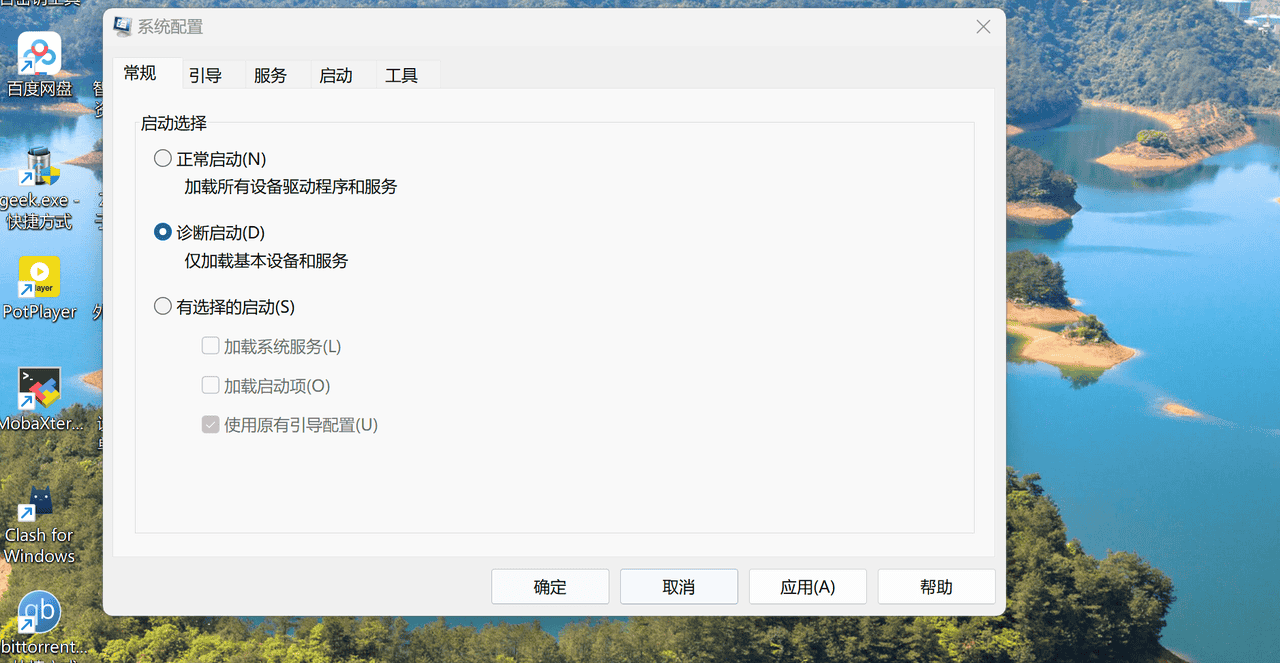Image resolution: width=1280 pixels, height=663 pixels.
Task: Click the 加载所有设备驱动程序和服务 description text
Action: coord(291,186)
